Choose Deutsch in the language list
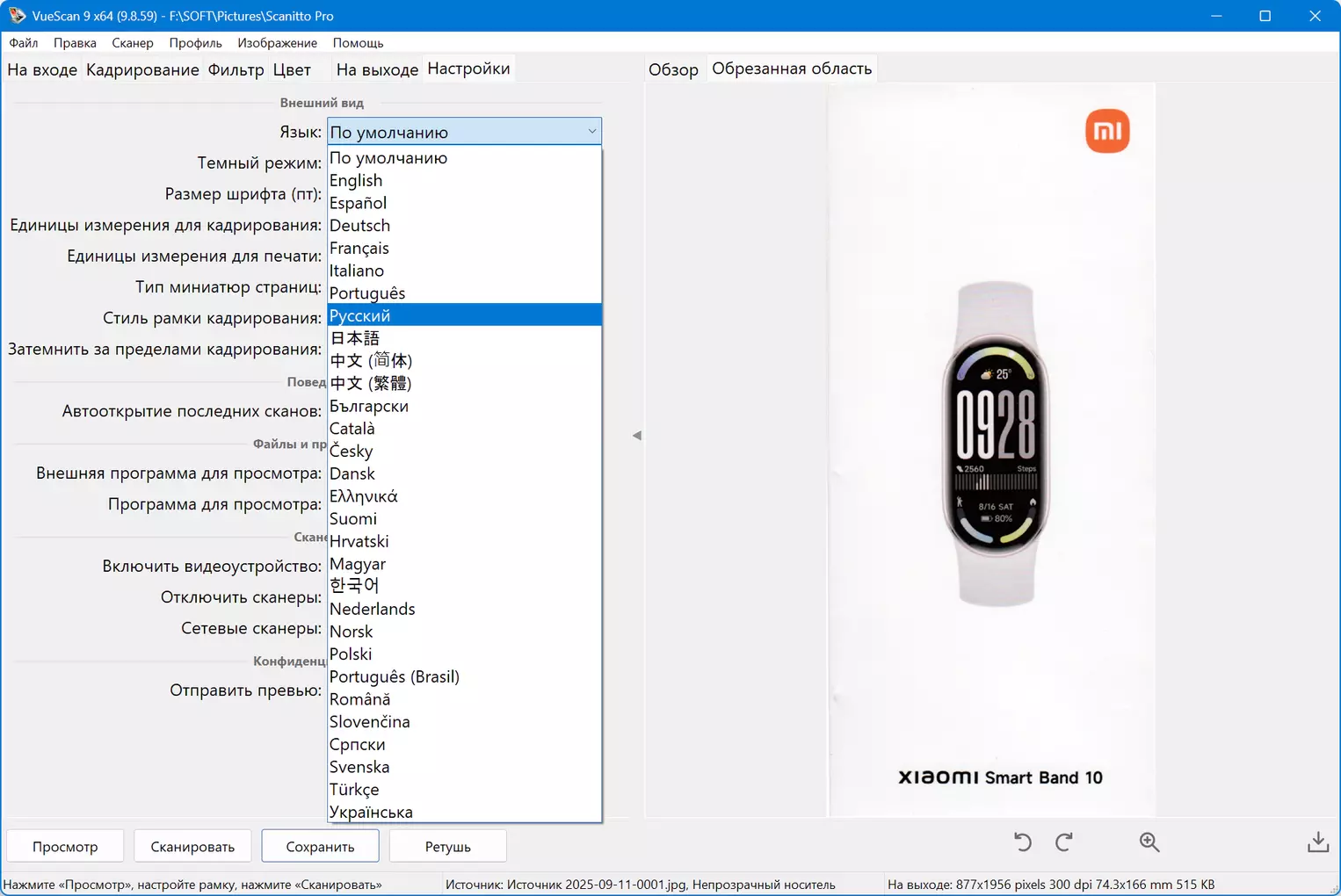 pos(464,226)
